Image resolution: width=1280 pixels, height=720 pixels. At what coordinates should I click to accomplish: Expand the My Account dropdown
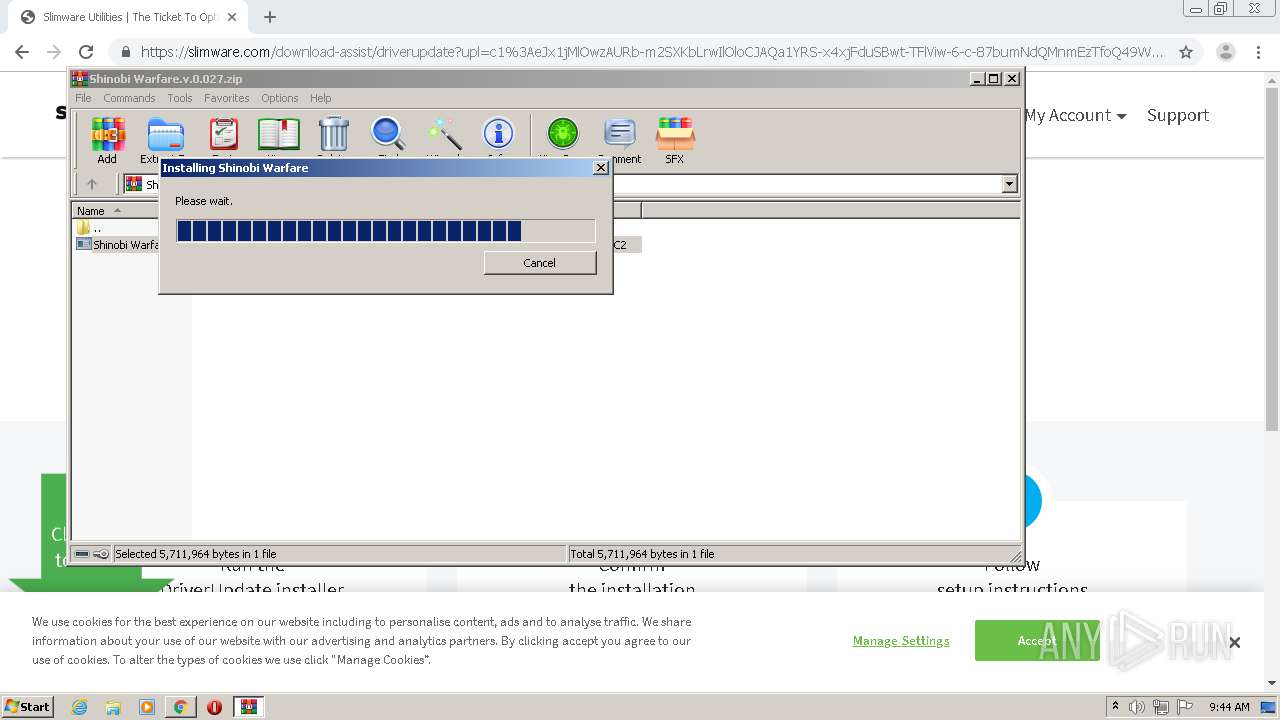(x=1075, y=115)
